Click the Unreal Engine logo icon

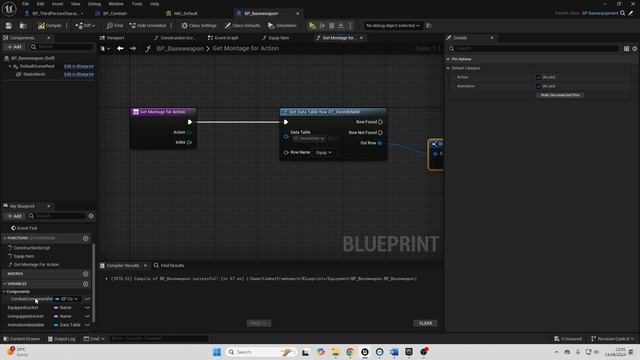[9, 9]
